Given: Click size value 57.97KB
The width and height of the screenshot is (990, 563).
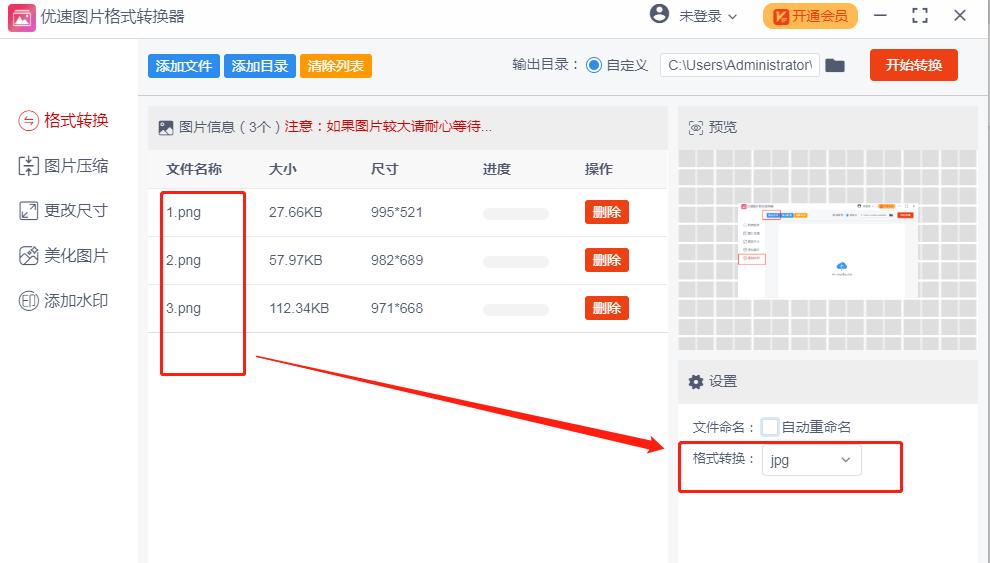Looking at the screenshot, I should [295, 260].
